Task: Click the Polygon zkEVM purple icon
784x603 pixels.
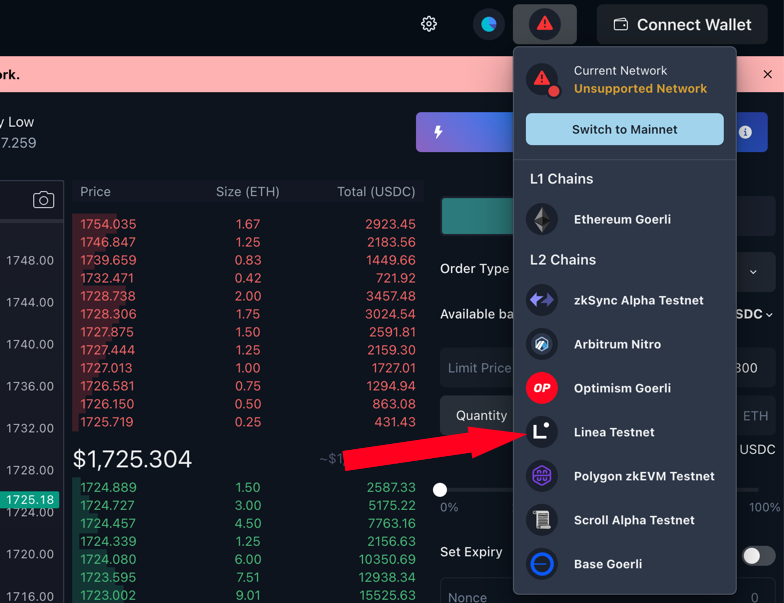Action: [x=542, y=476]
